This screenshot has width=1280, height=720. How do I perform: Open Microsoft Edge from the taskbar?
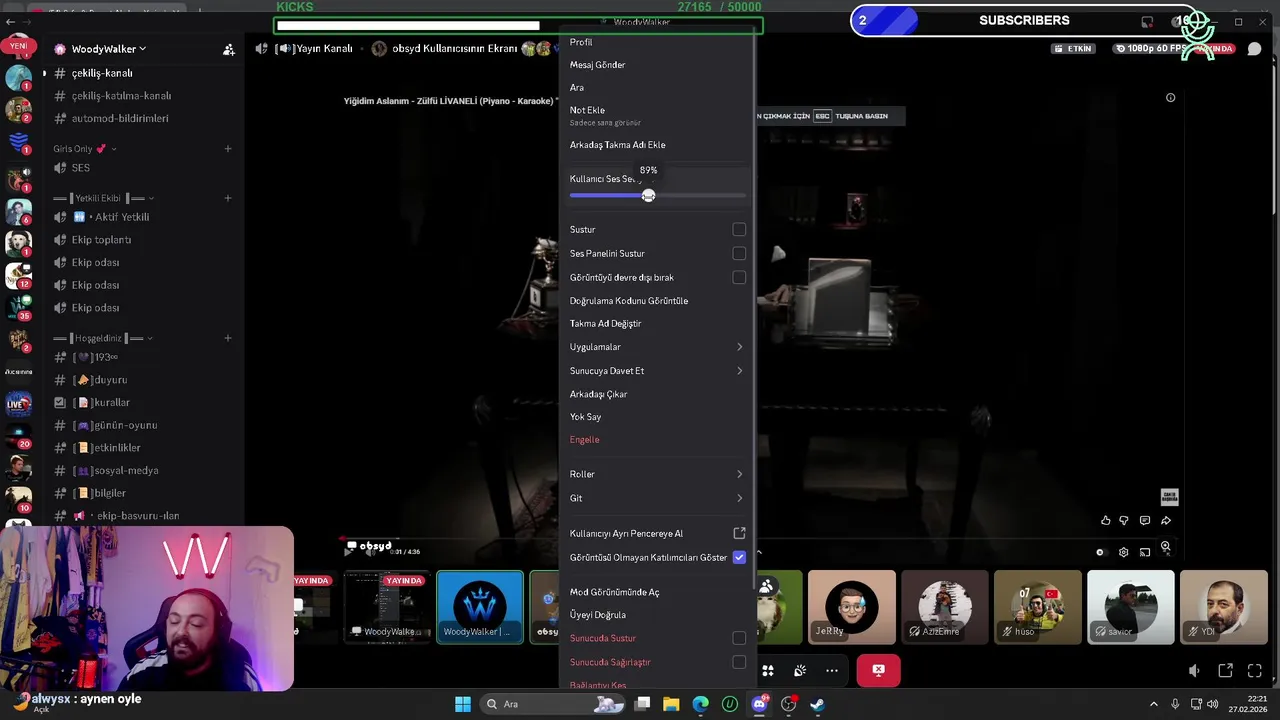(x=701, y=704)
